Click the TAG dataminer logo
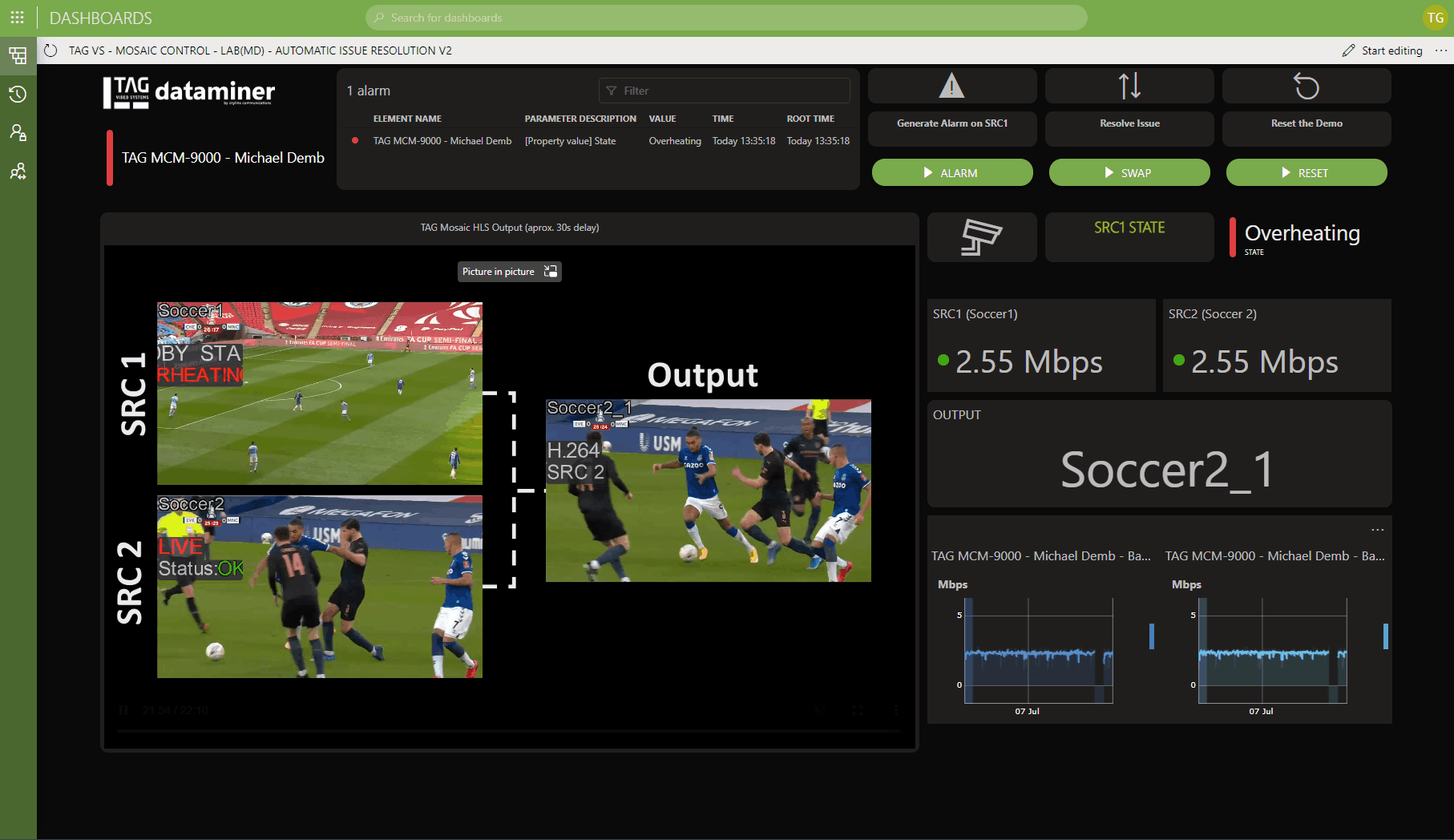Image resolution: width=1454 pixels, height=840 pixels. pos(189,92)
